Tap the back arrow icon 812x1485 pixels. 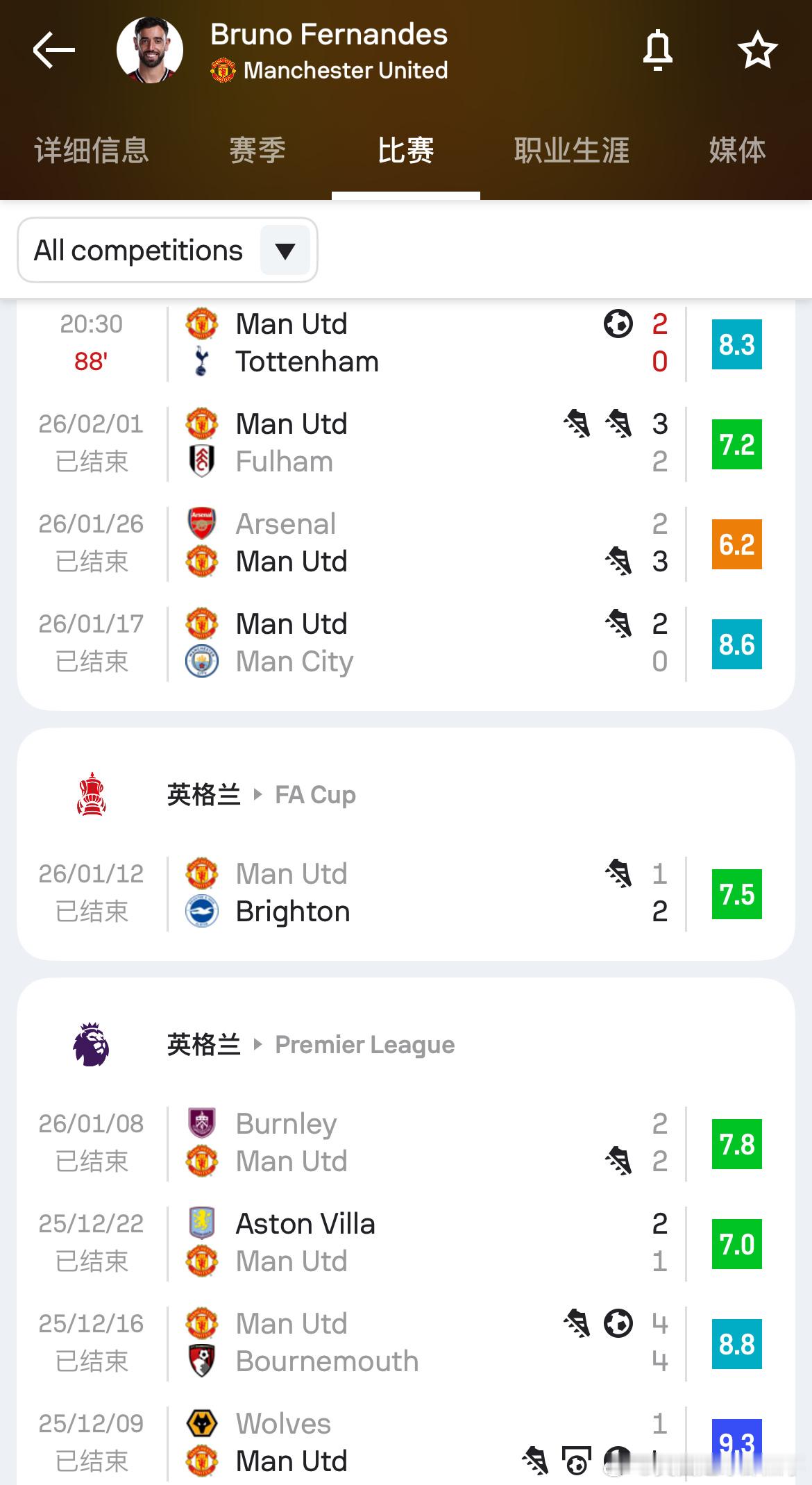[x=54, y=50]
